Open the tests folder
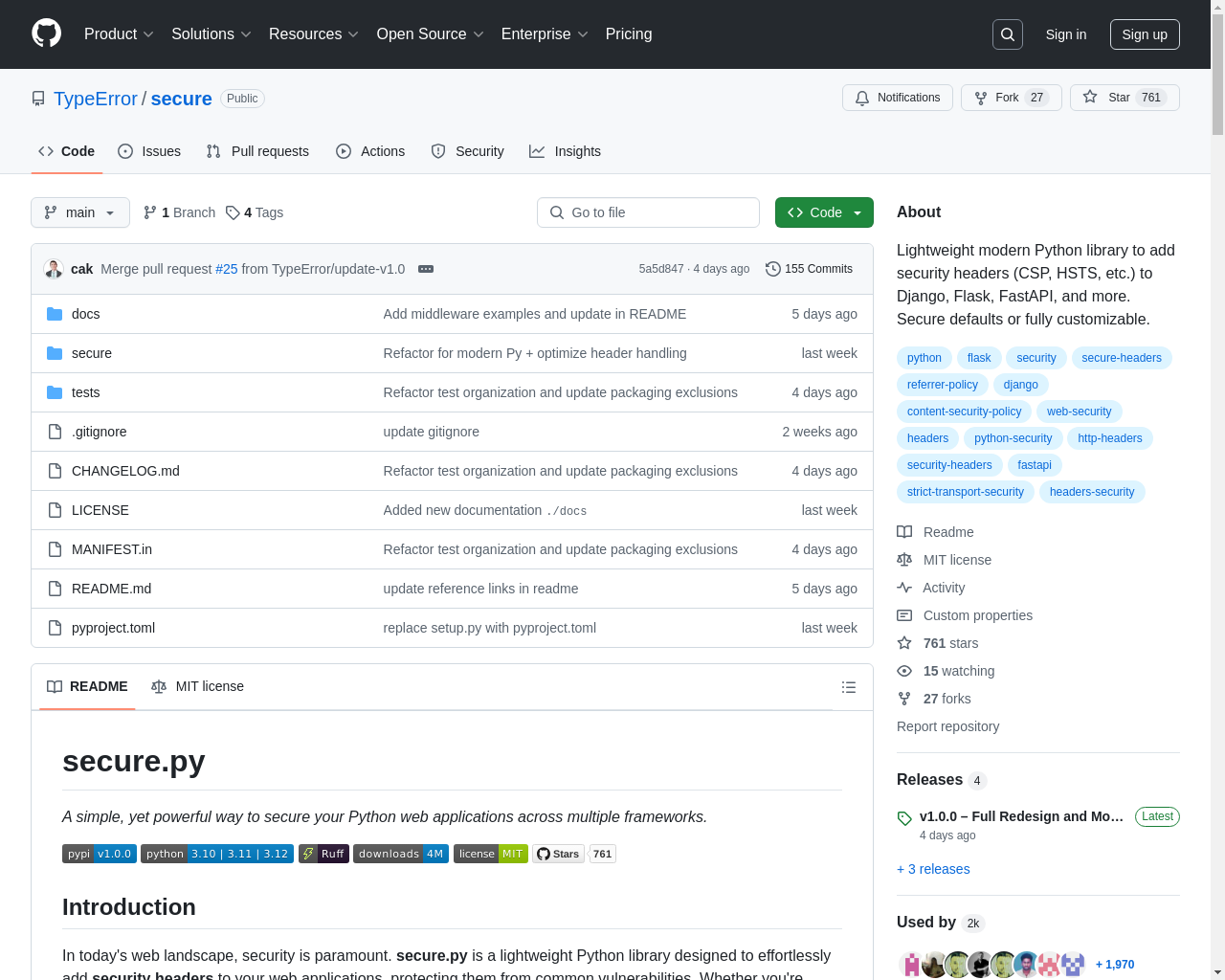 click(x=85, y=392)
